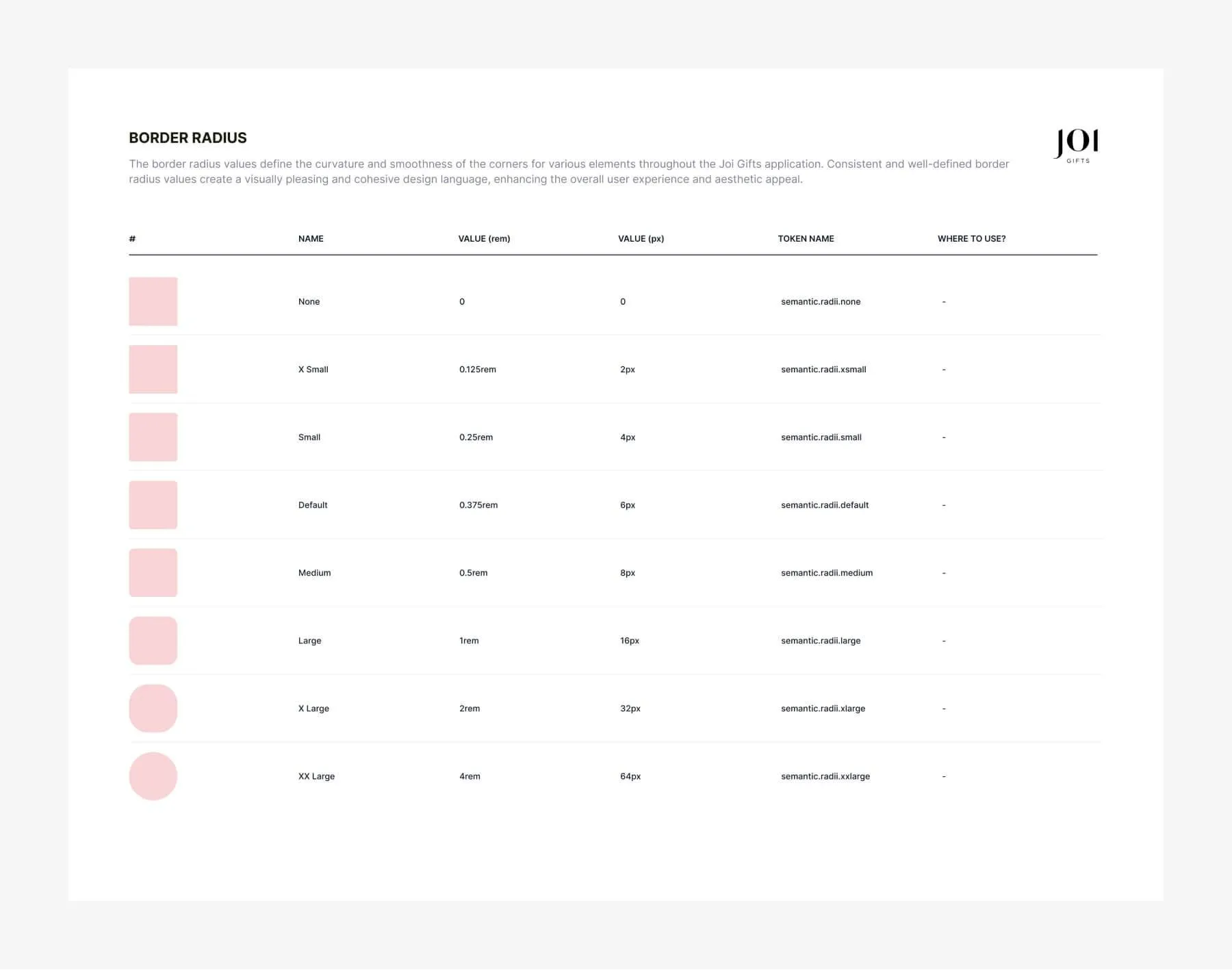Image resolution: width=1232 pixels, height=970 pixels.
Task: Click the 1rem value
Action: (469, 640)
